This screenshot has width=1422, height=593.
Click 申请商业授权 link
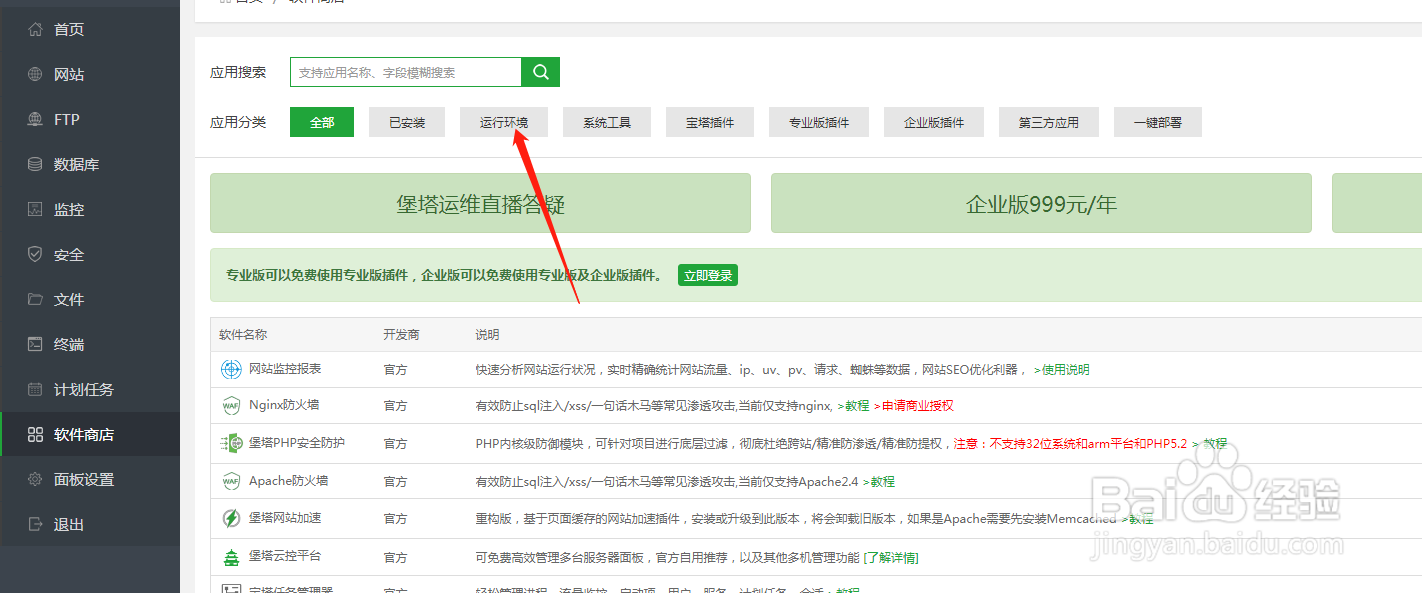point(918,406)
